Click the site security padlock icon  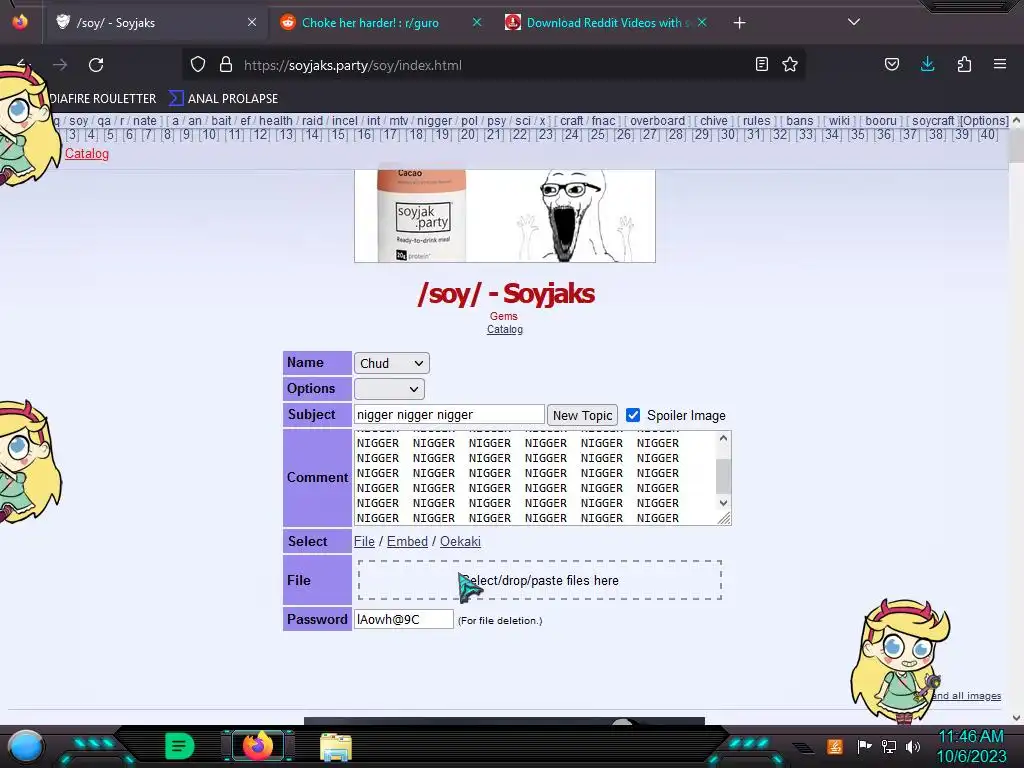point(226,65)
